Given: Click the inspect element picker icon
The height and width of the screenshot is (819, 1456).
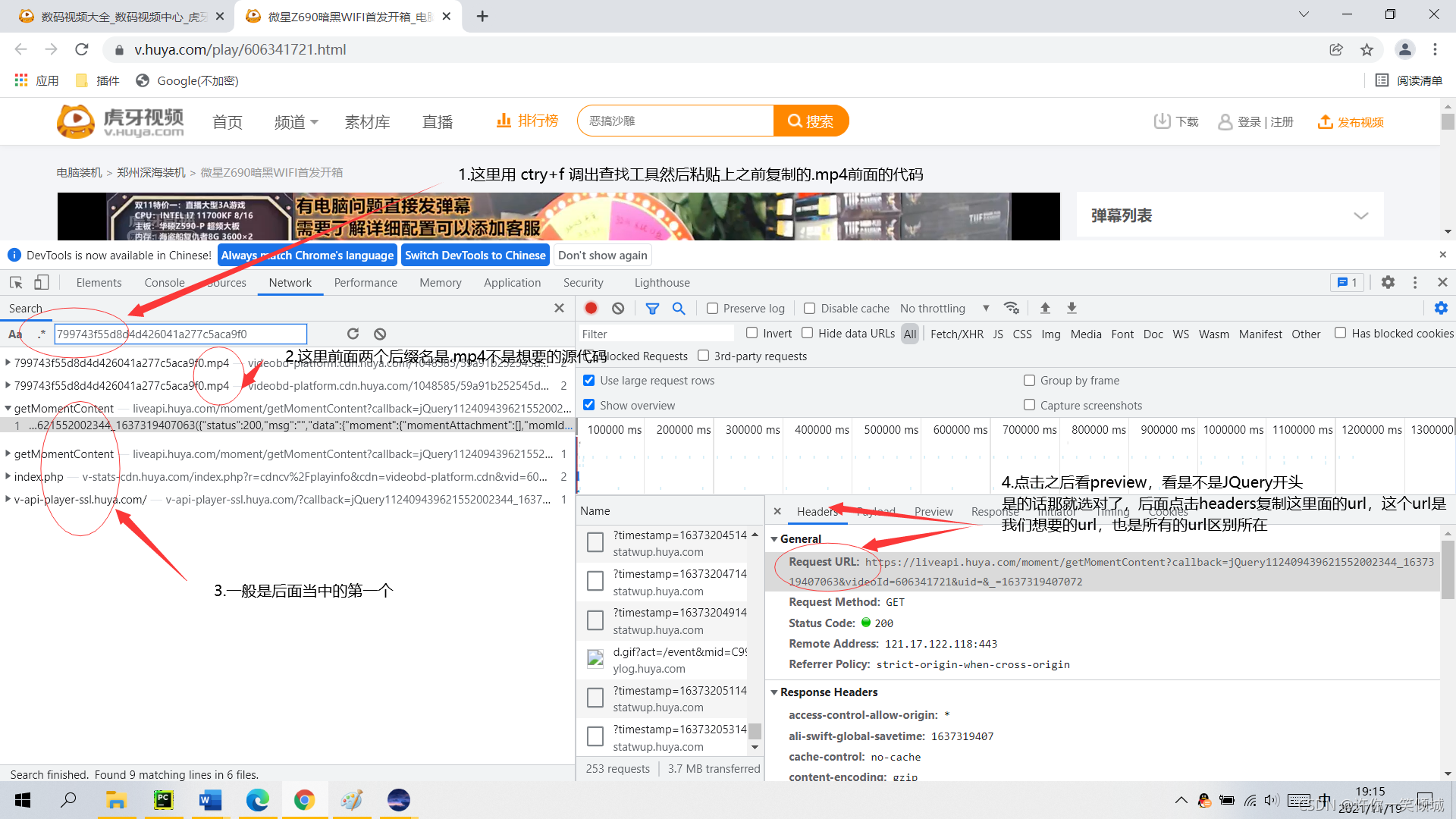Looking at the screenshot, I should [16, 282].
